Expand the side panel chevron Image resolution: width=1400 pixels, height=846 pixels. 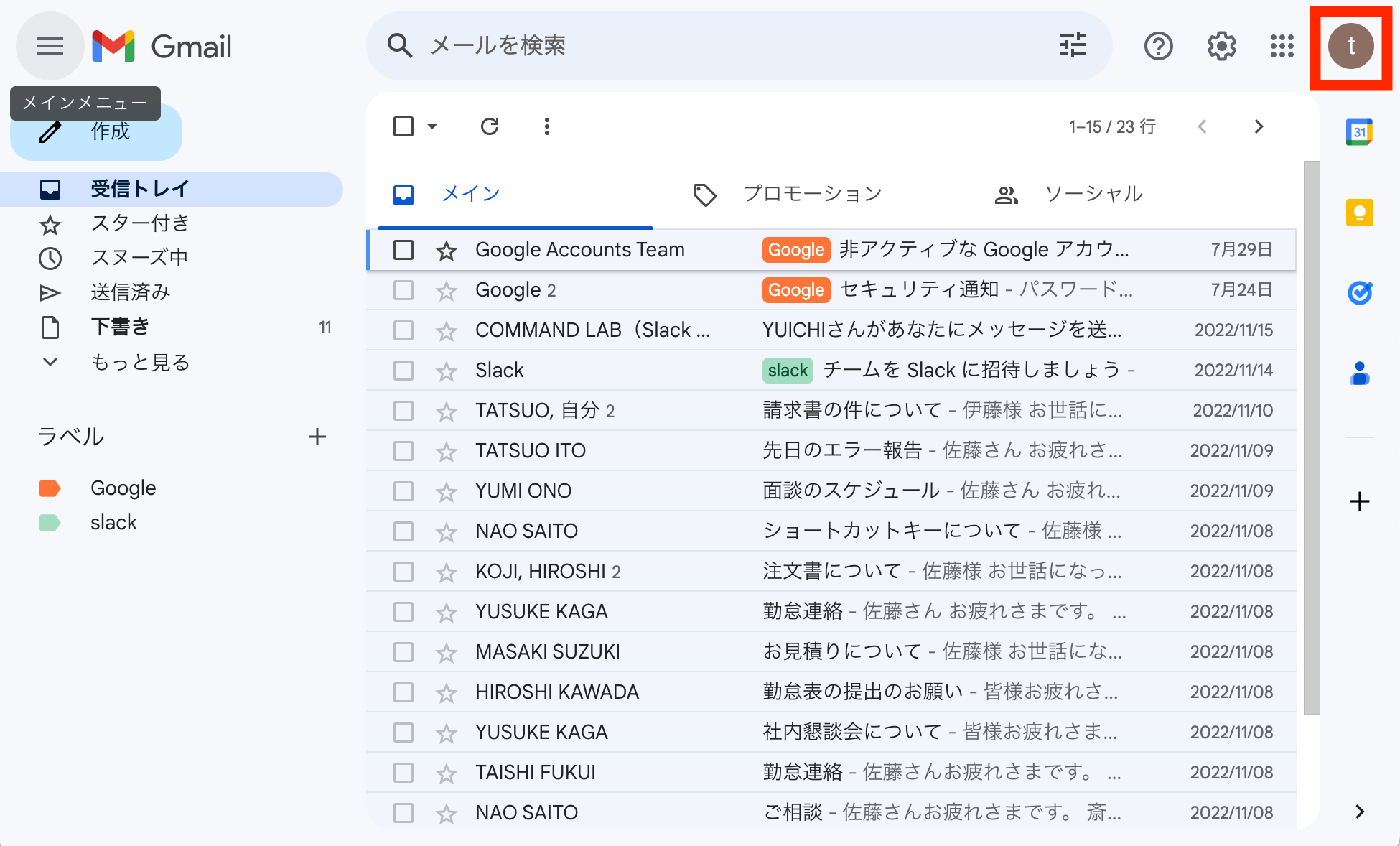click(x=1360, y=812)
